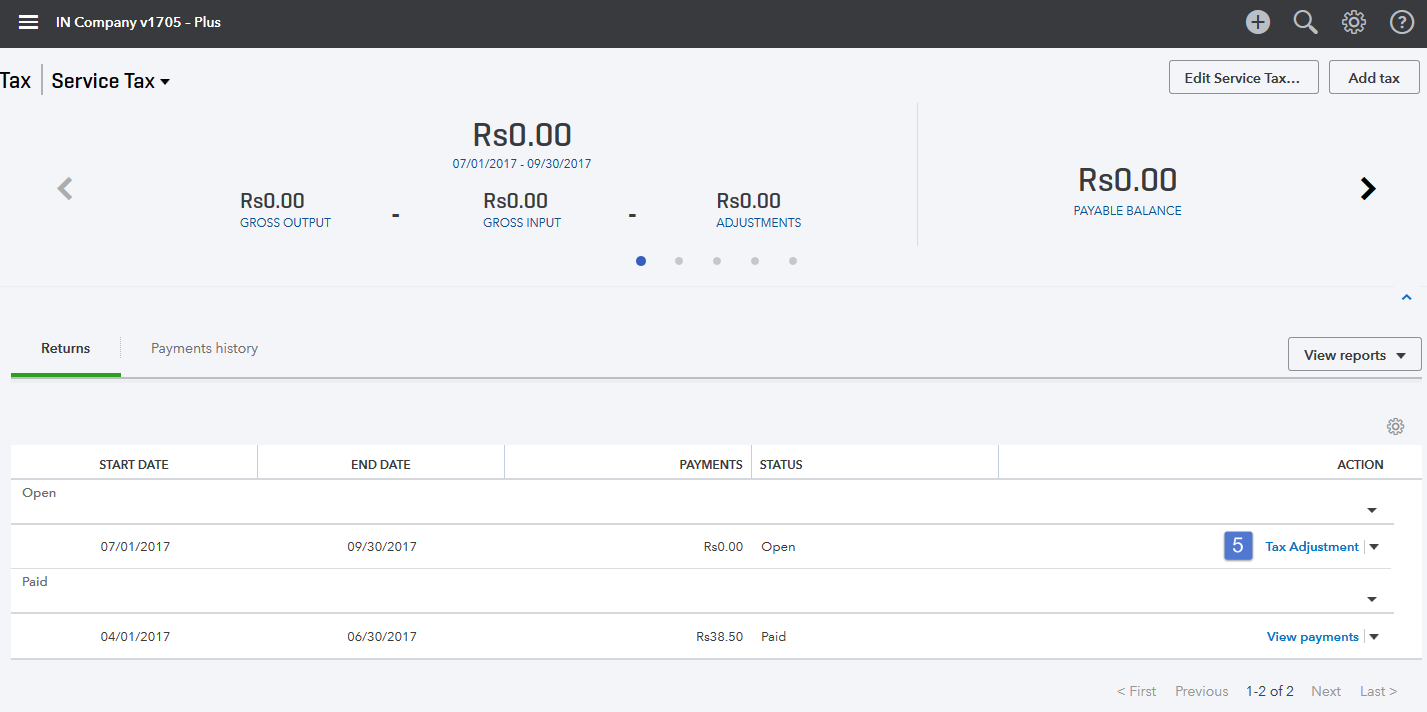
Task: Click the PAYABLE BALANCE label link
Action: 1127,211
